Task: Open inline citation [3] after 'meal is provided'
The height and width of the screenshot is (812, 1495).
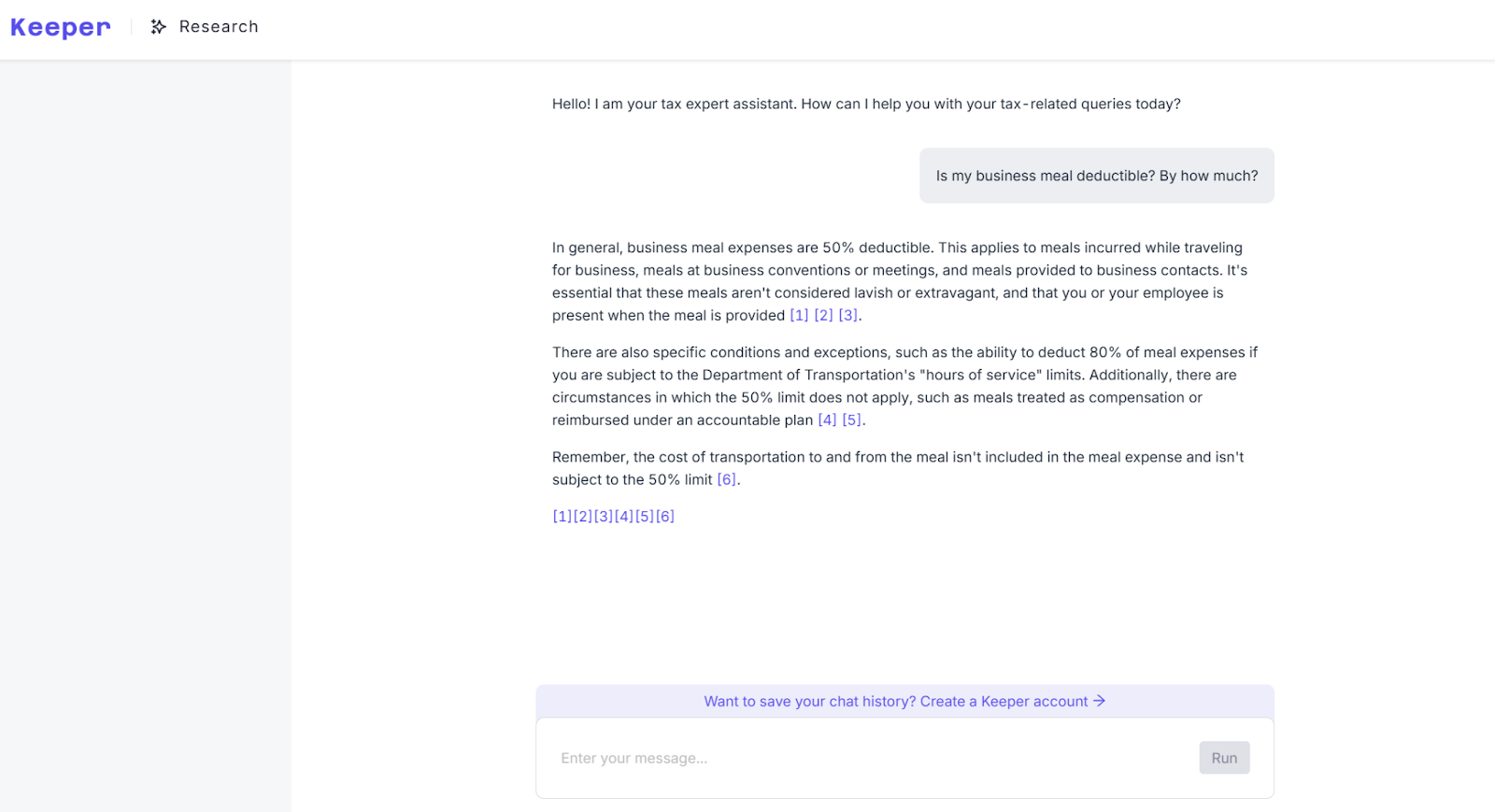Action: click(847, 316)
